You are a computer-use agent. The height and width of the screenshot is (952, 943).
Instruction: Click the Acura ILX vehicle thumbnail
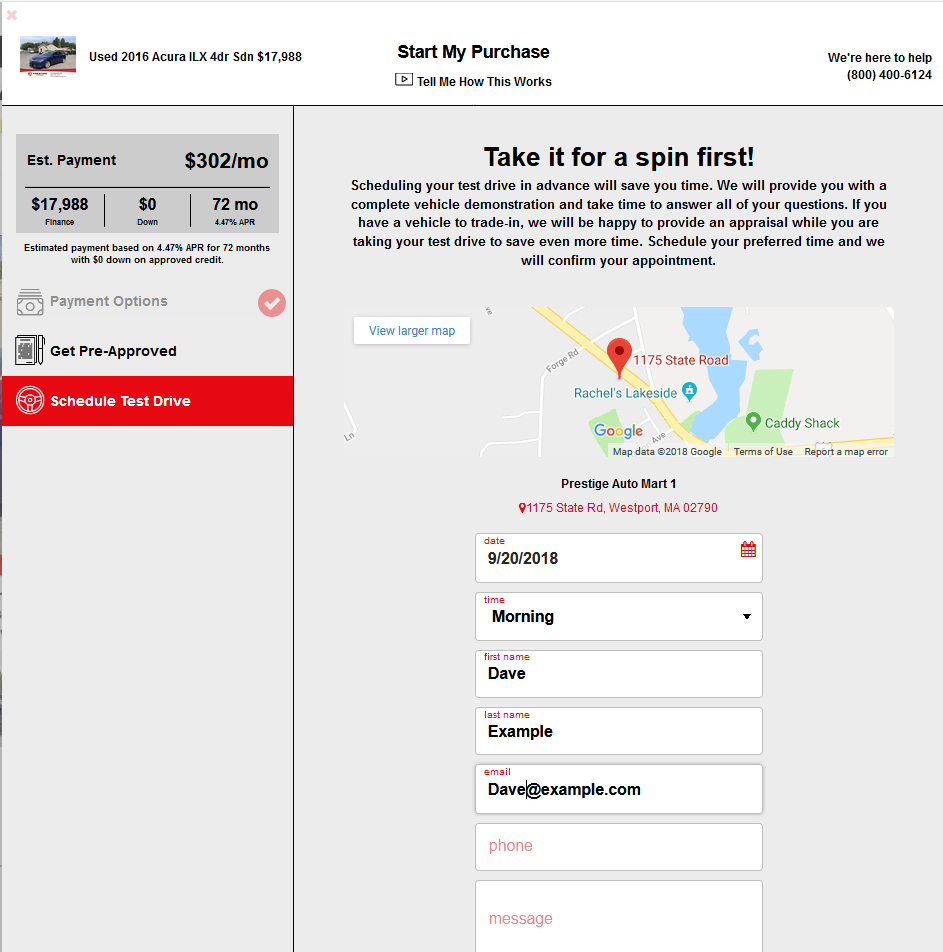(48, 56)
